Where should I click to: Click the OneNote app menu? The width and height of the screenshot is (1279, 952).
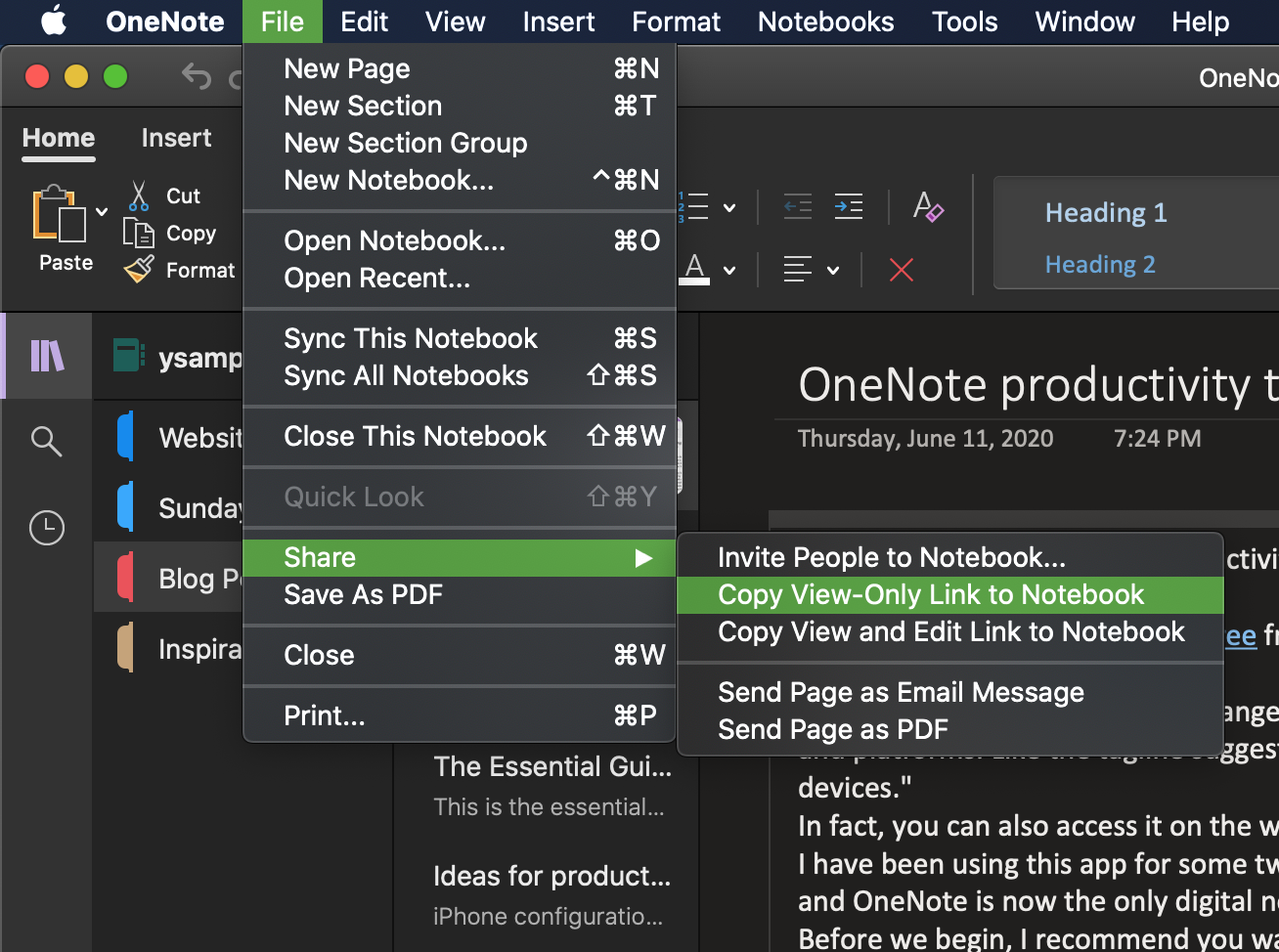point(164,22)
